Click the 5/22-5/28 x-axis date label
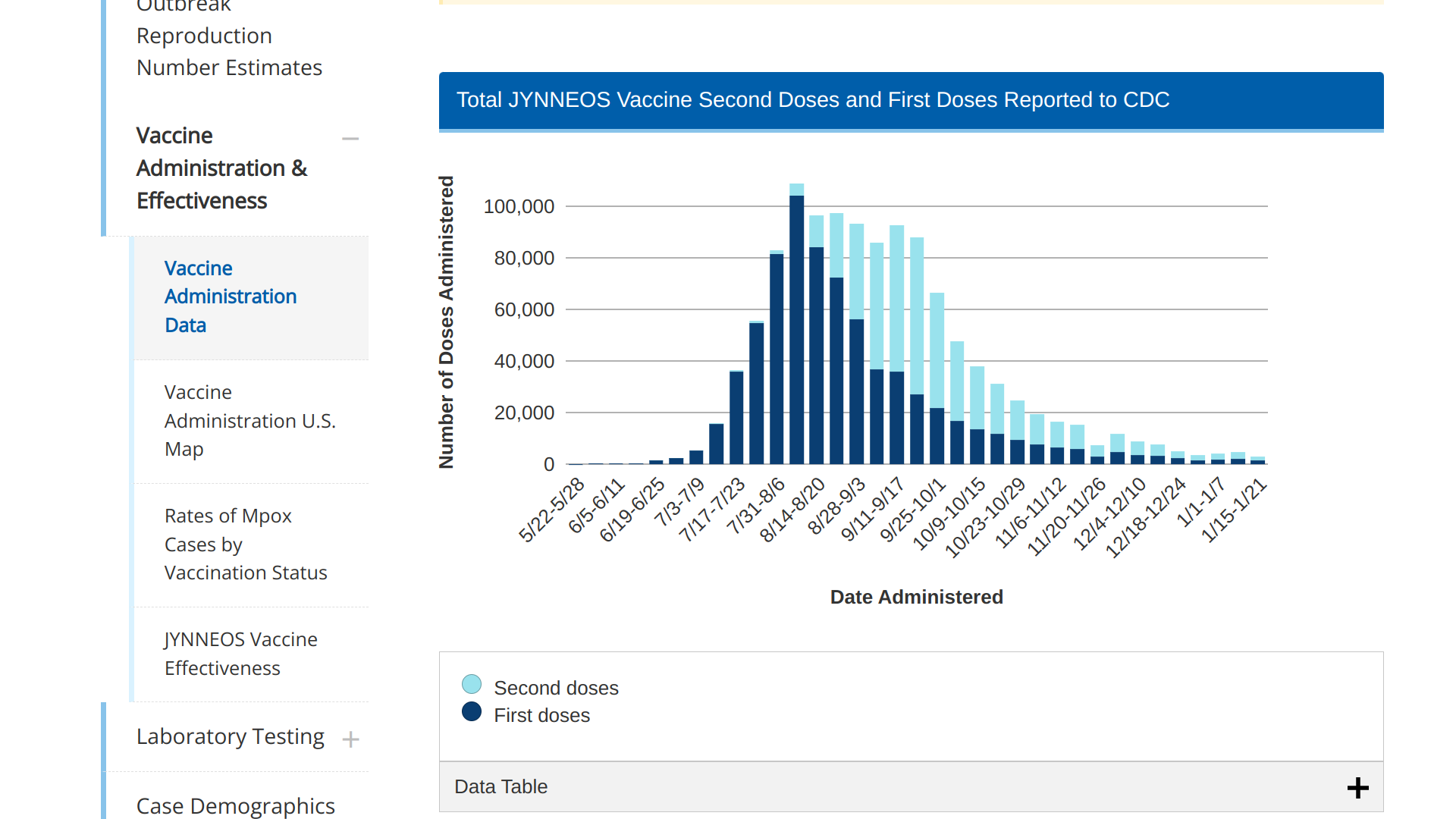The width and height of the screenshot is (1456, 819). tap(552, 510)
